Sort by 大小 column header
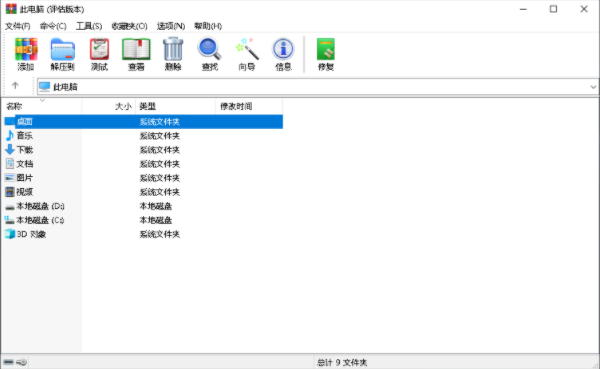The width and height of the screenshot is (600, 369). pos(109,106)
